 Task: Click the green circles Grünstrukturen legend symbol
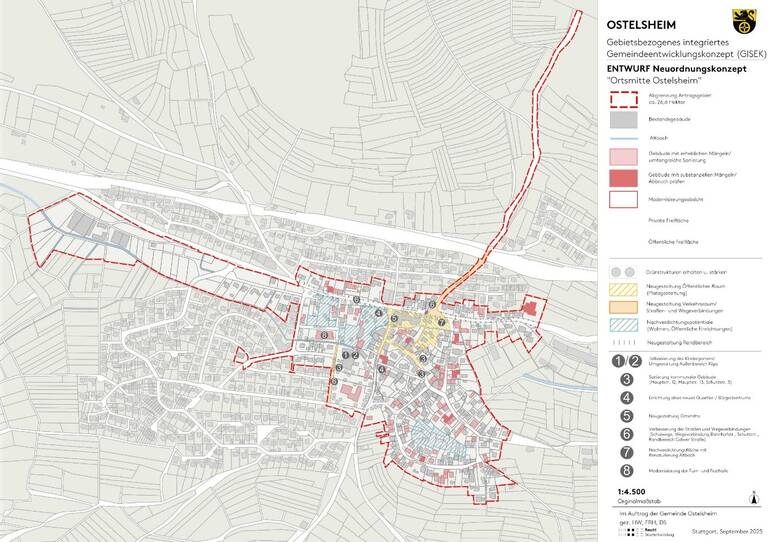pos(623,272)
